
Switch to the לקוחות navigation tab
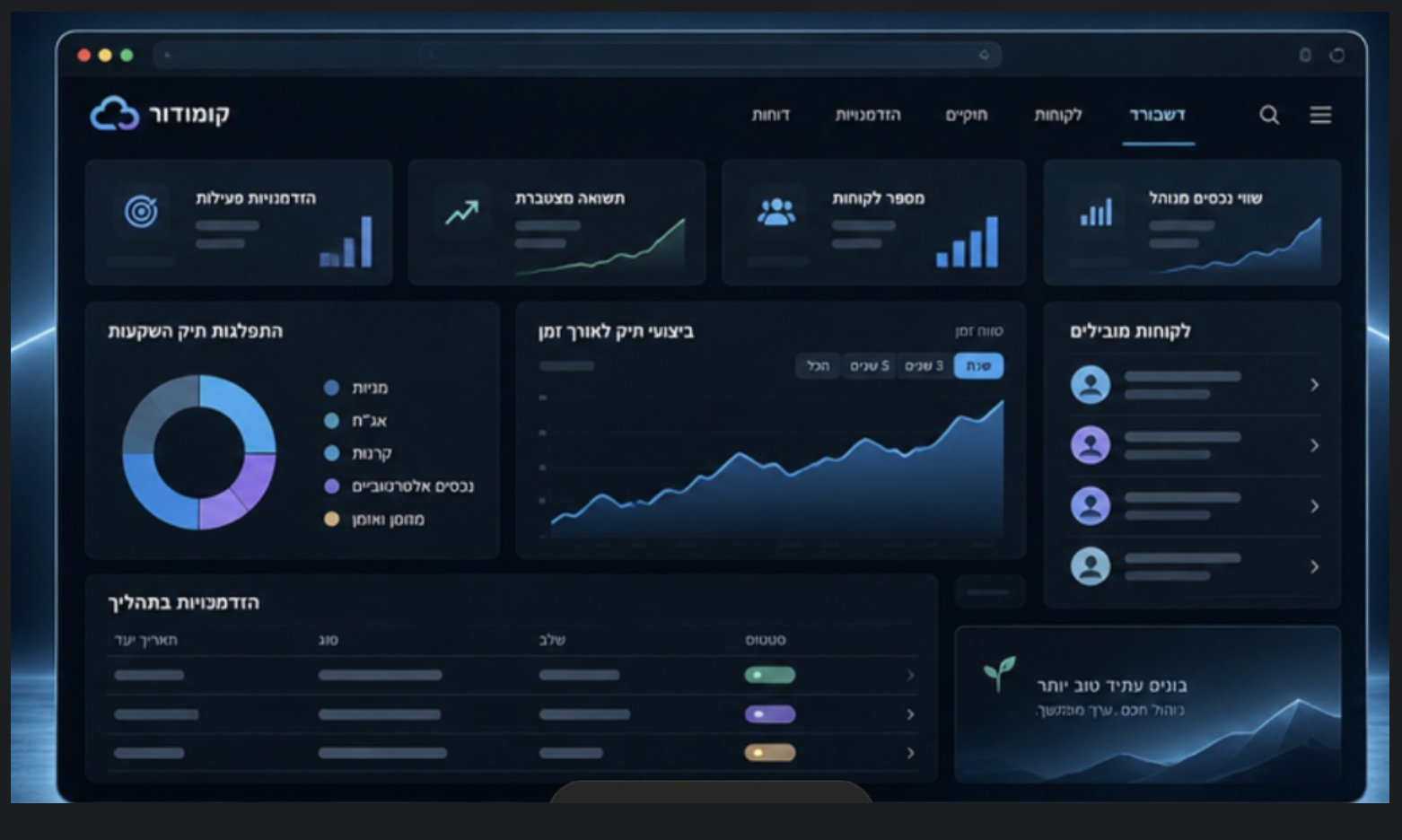(x=1058, y=115)
